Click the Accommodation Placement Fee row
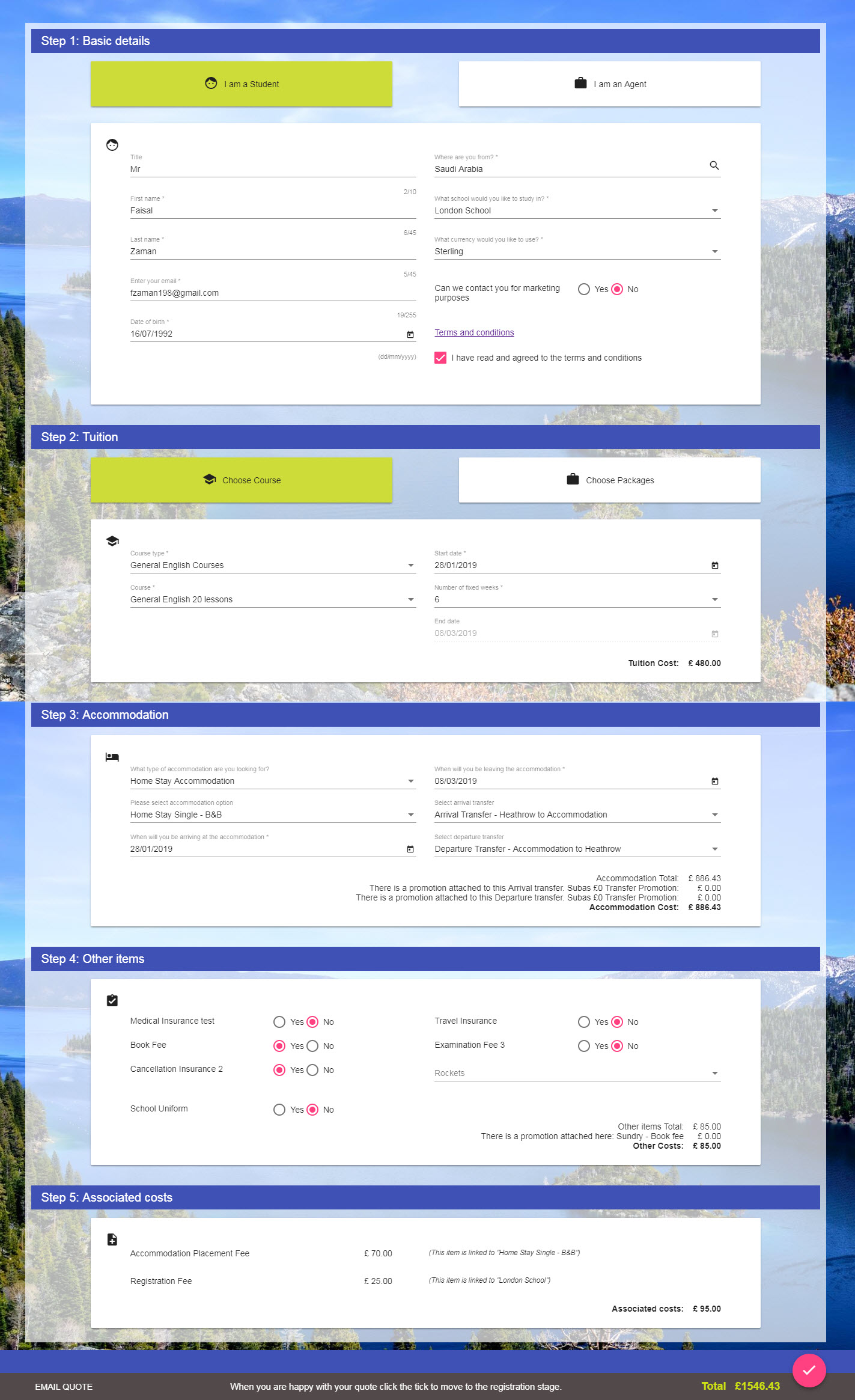The width and height of the screenshot is (855, 1400). (354, 1253)
